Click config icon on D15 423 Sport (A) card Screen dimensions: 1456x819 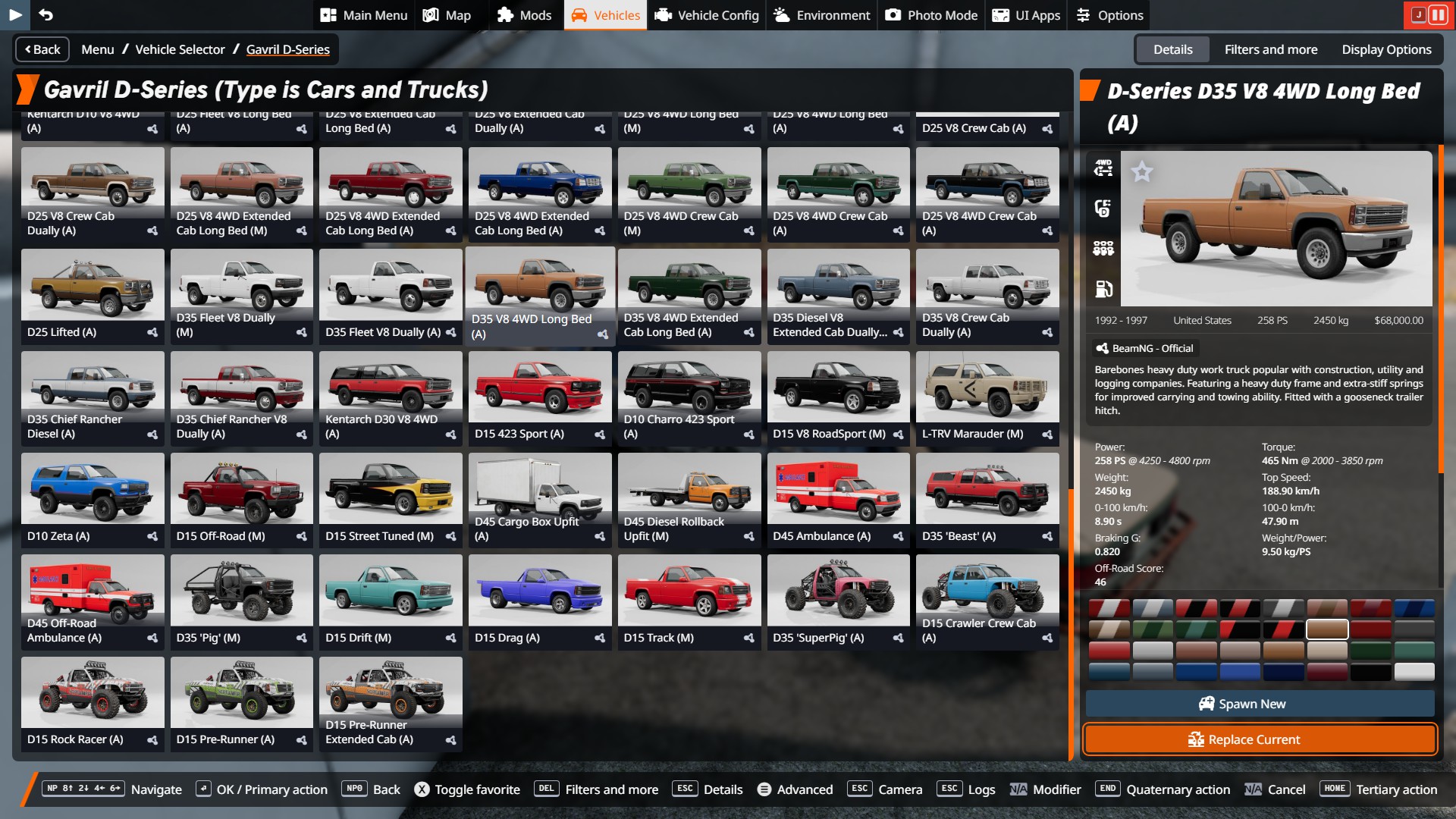coord(600,435)
